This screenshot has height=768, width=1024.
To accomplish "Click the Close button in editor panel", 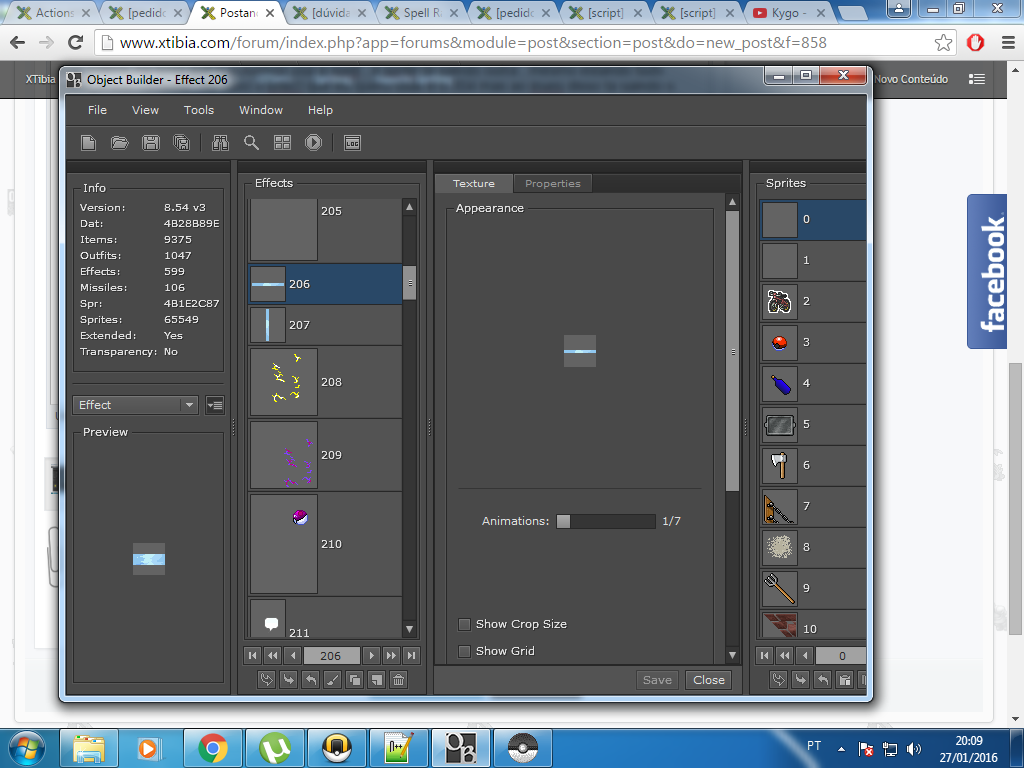I will click(709, 680).
